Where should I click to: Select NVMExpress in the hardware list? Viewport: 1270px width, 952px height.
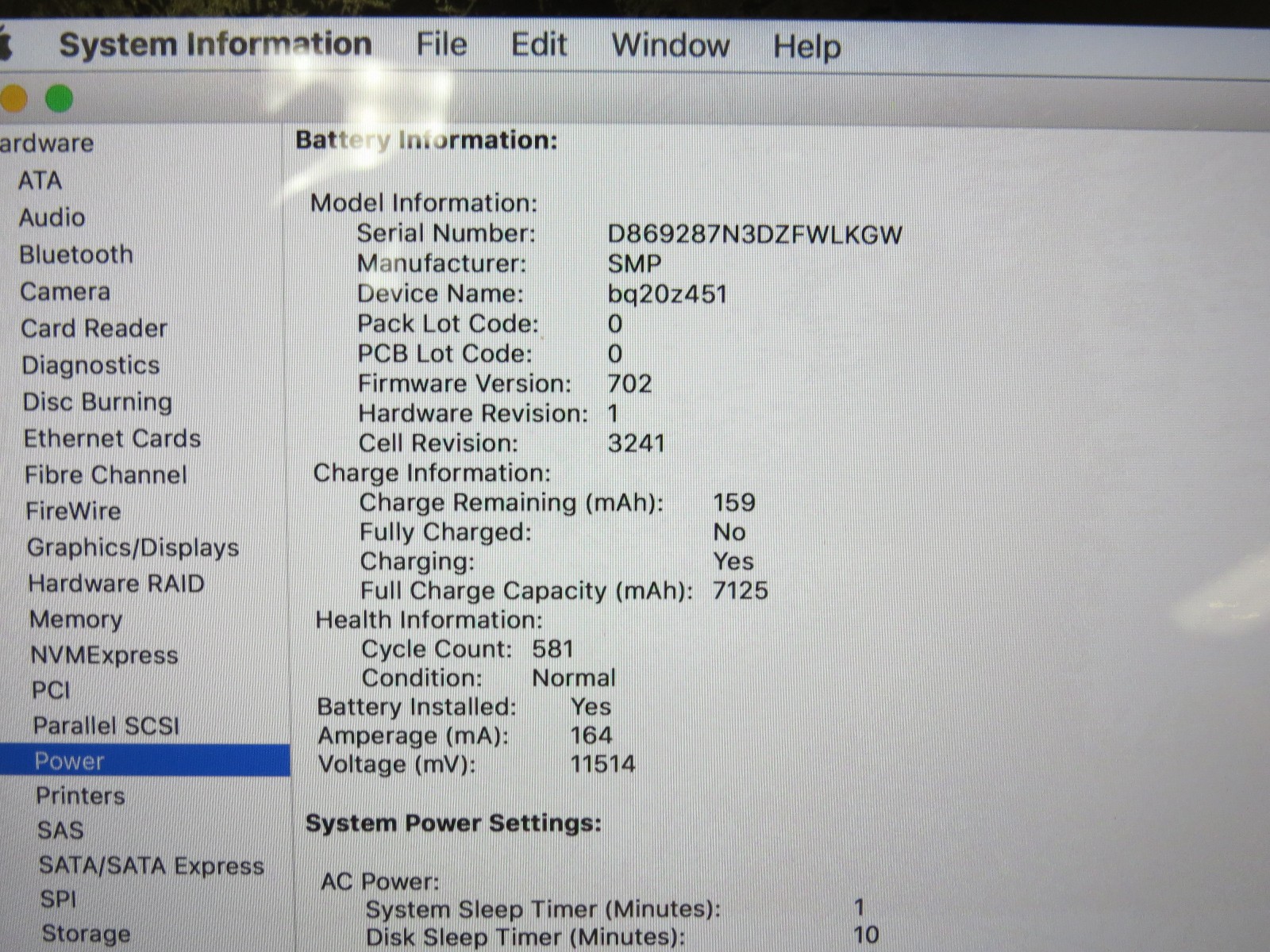(x=104, y=655)
